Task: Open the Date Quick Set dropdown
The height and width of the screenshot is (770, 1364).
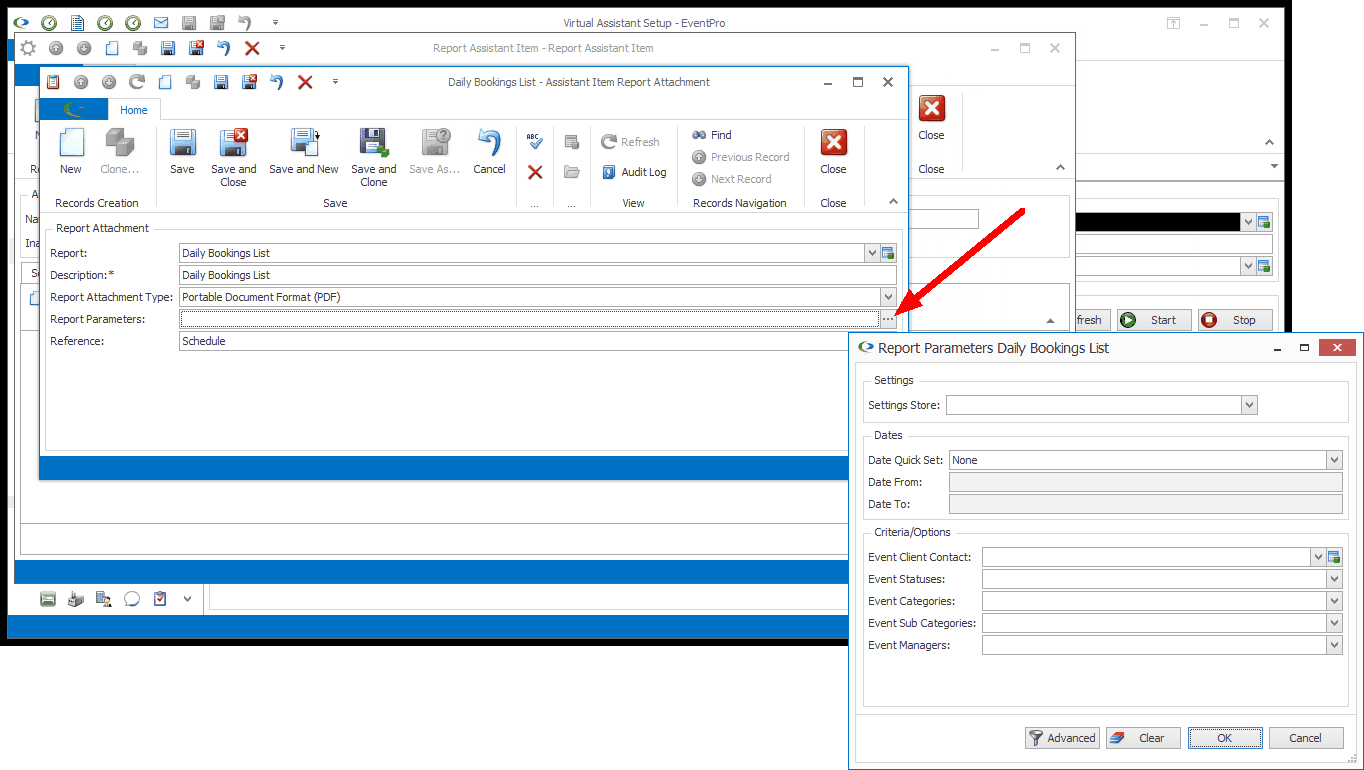Action: click(1334, 460)
